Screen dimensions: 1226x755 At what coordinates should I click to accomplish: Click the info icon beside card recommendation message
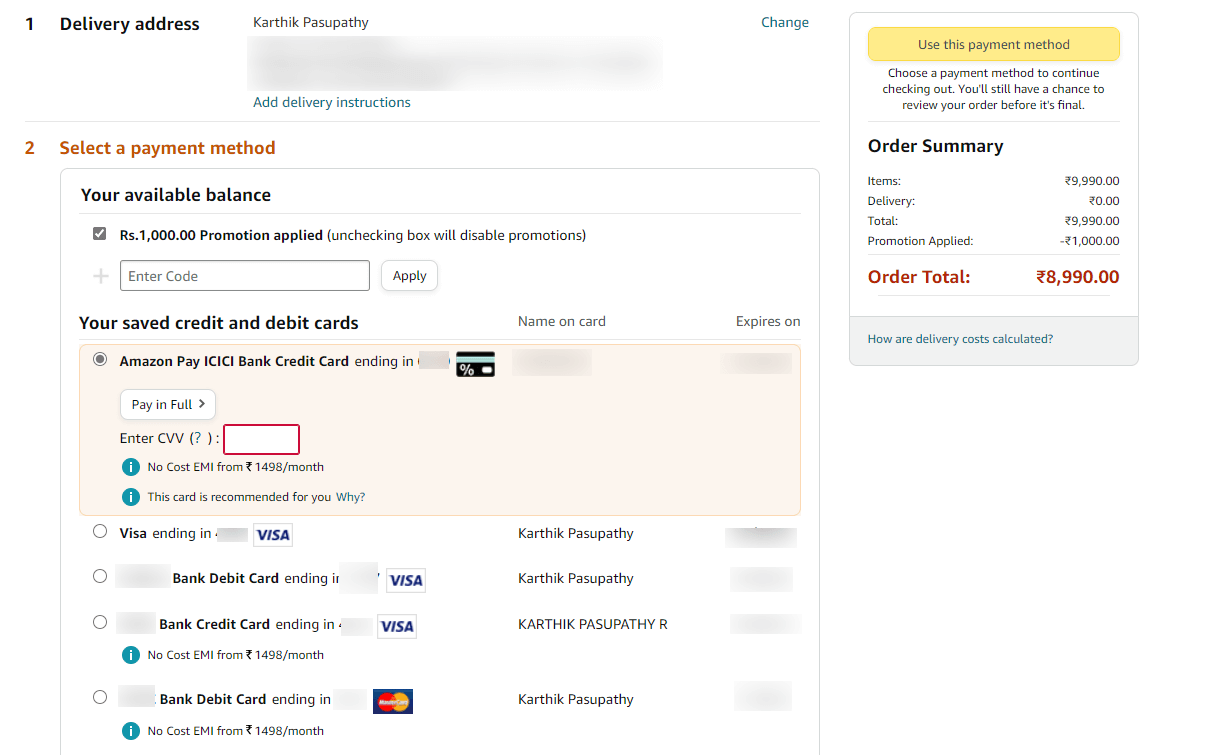[131, 496]
